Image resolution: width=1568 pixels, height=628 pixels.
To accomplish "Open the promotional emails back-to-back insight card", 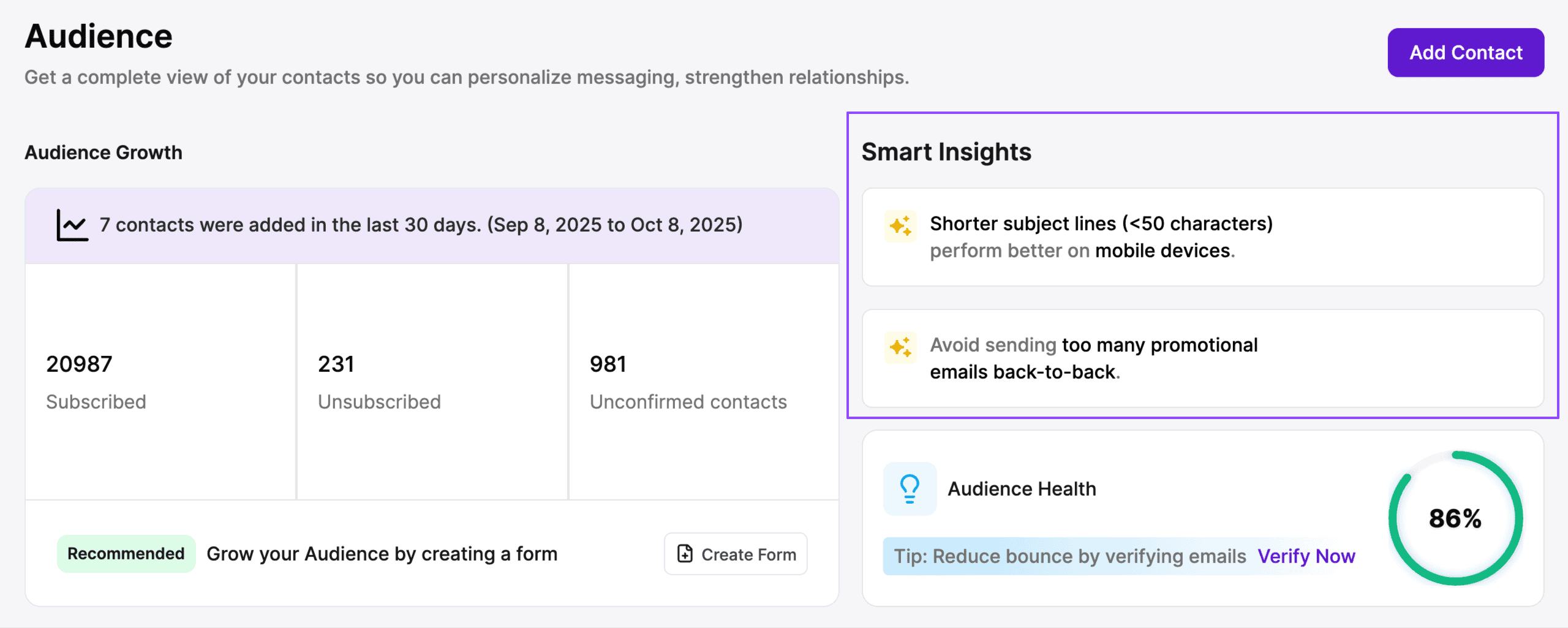I will [1202, 358].
